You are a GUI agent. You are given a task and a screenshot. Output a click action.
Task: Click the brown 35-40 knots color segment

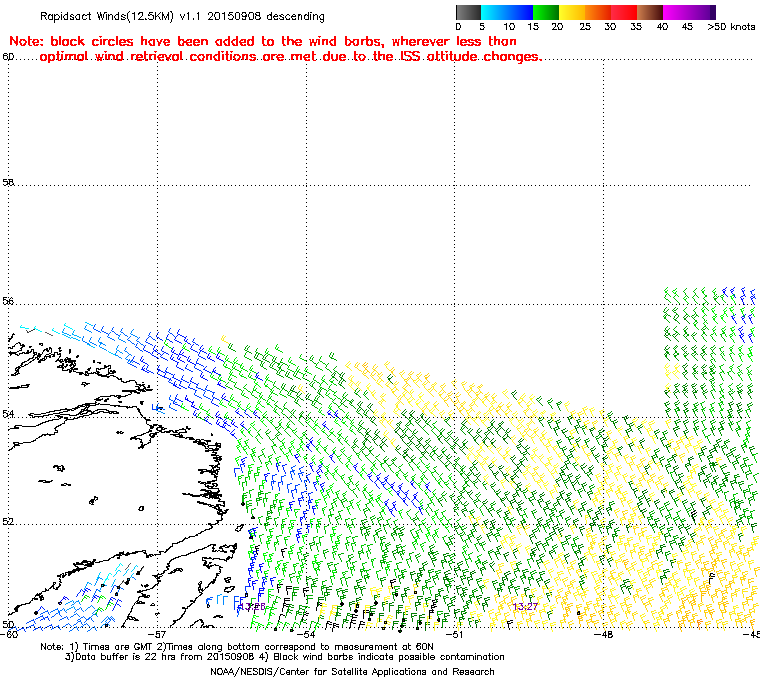[650, 12]
